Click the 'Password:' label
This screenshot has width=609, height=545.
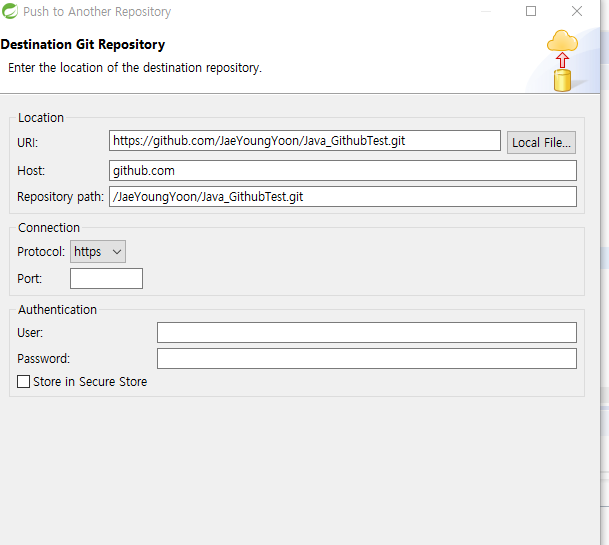44,359
